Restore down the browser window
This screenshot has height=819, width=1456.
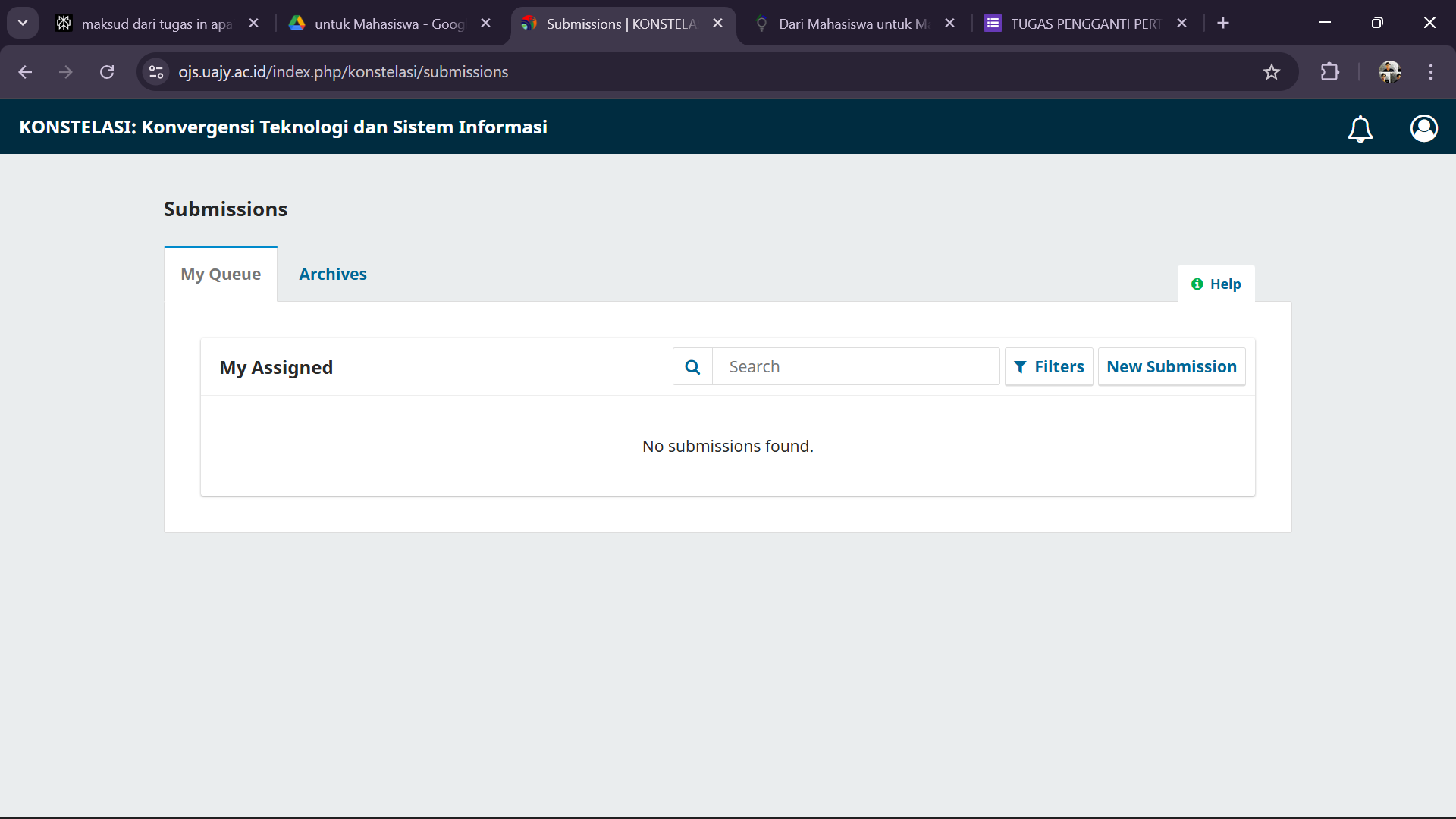tap(1378, 23)
